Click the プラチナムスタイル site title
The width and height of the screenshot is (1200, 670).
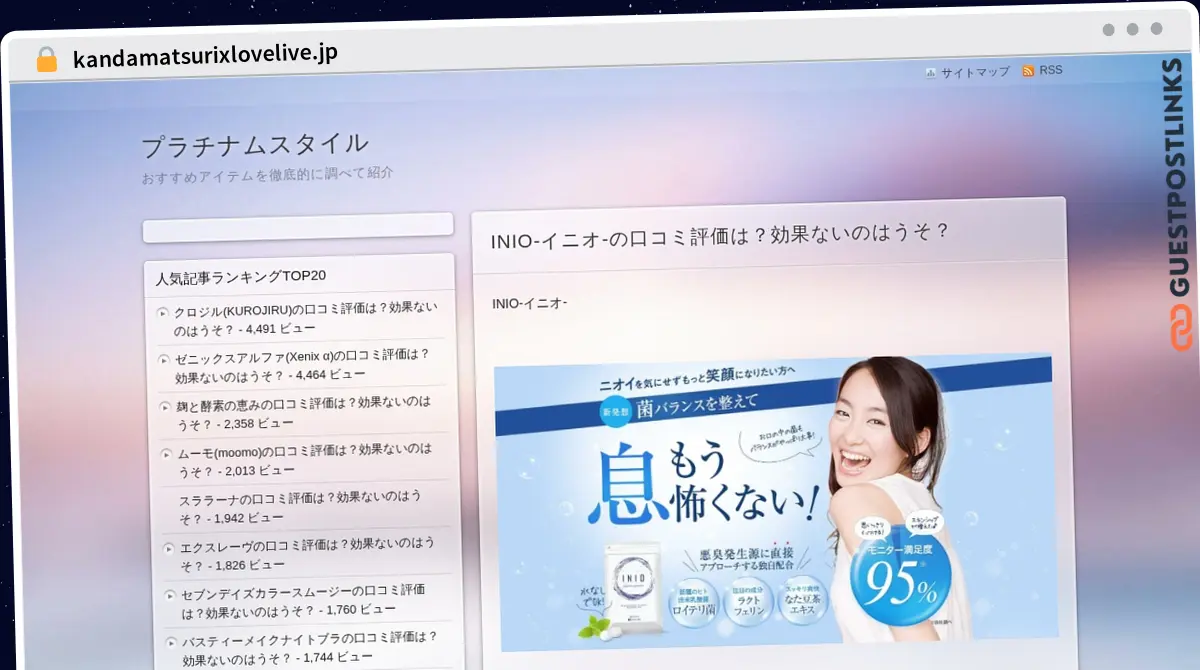[255, 145]
